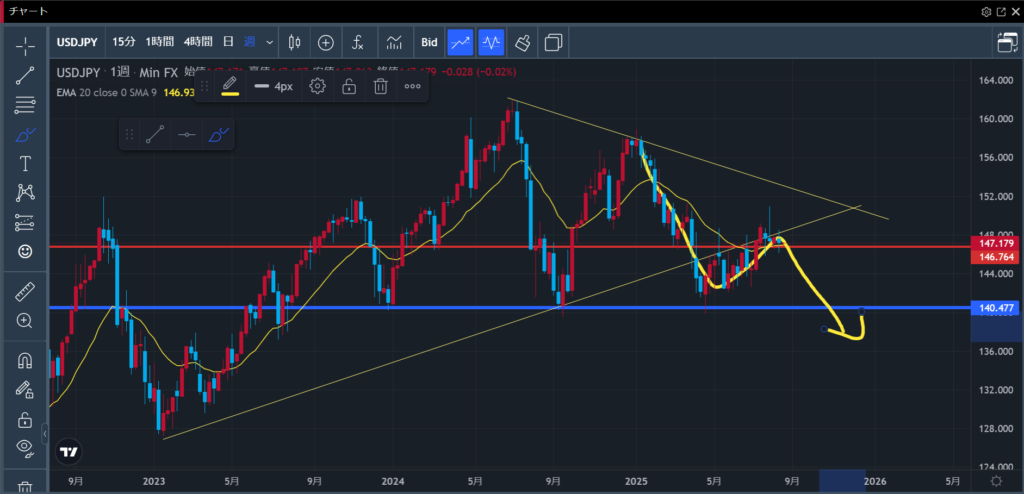
Task: Toggle hide all drawings eye icon
Action: click(25, 448)
